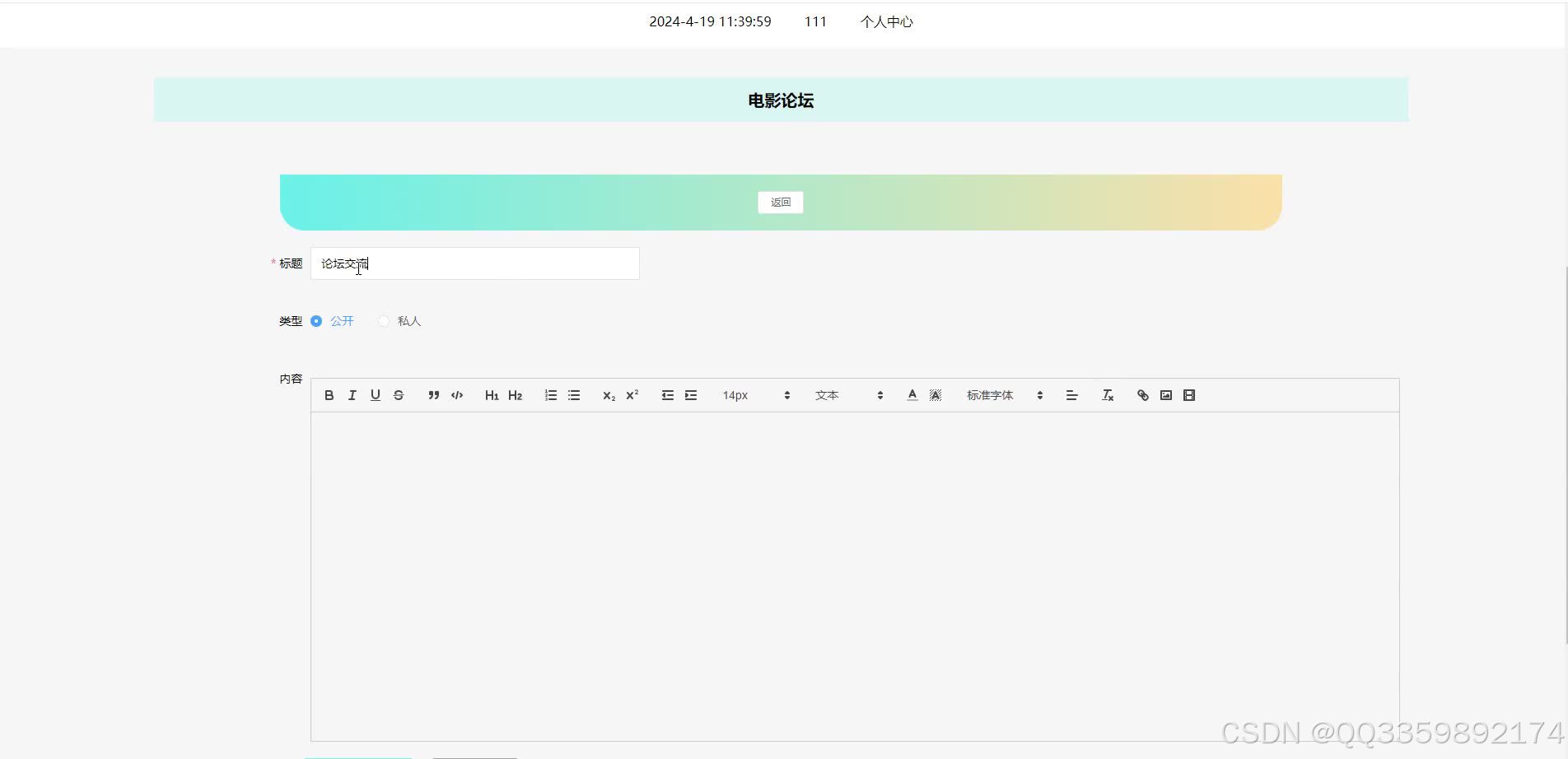1568x759 pixels.
Task: Open 个人中心 in the top bar
Action: coord(887,22)
